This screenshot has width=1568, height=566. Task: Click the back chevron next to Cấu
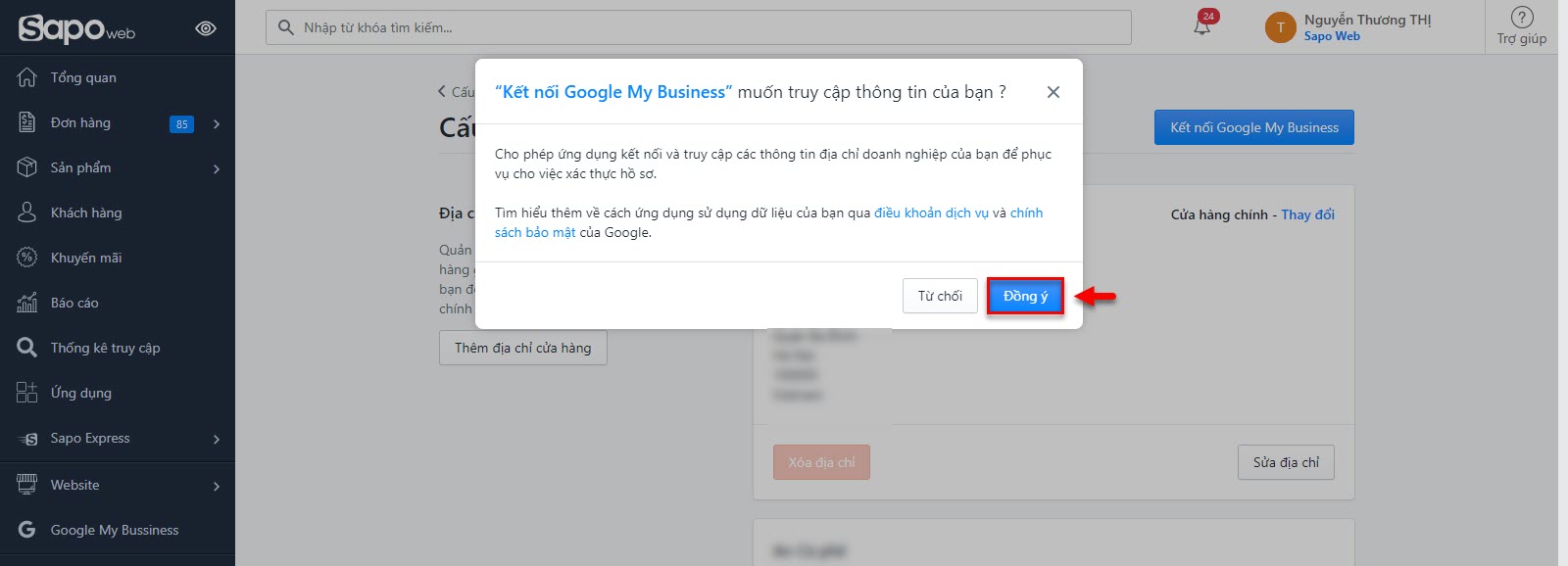coord(442,91)
